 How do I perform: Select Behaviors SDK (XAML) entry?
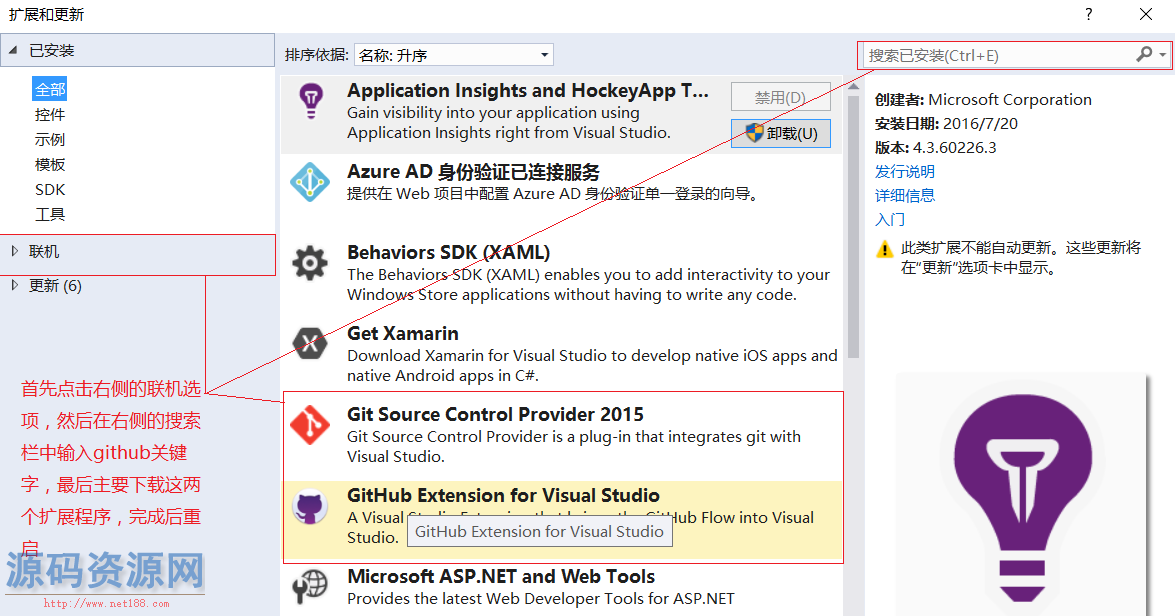click(561, 273)
